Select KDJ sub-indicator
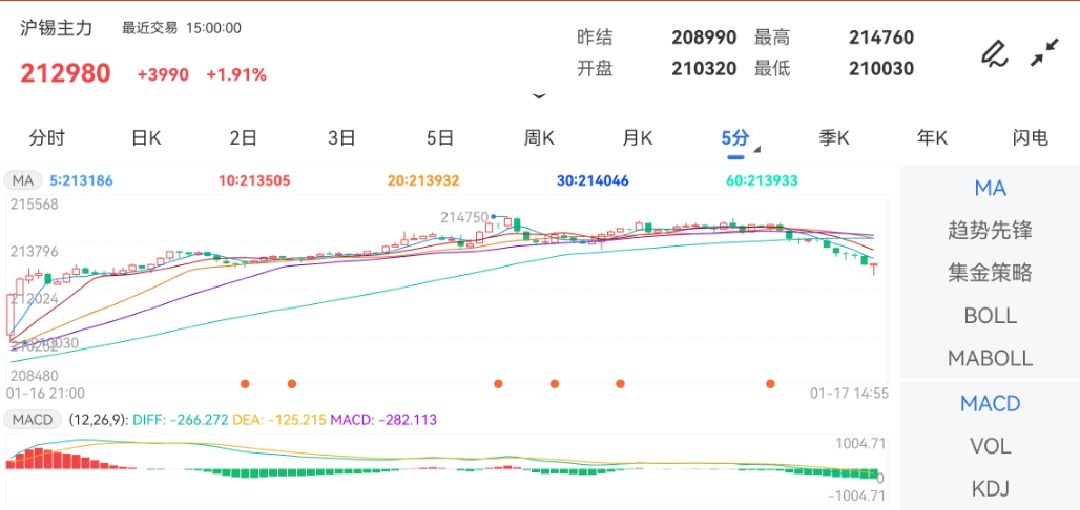This screenshot has height=510, width=1080. pyautogui.click(x=990, y=489)
